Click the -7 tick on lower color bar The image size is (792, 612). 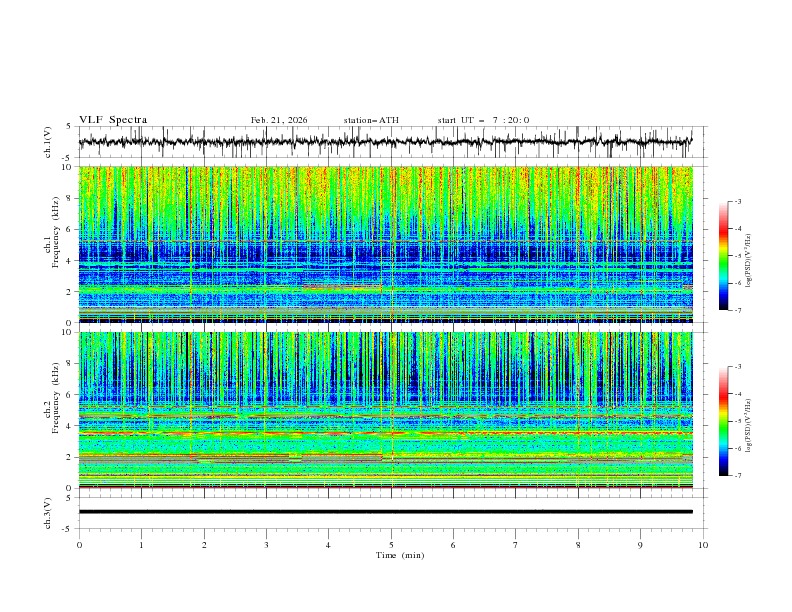pyautogui.click(x=738, y=476)
